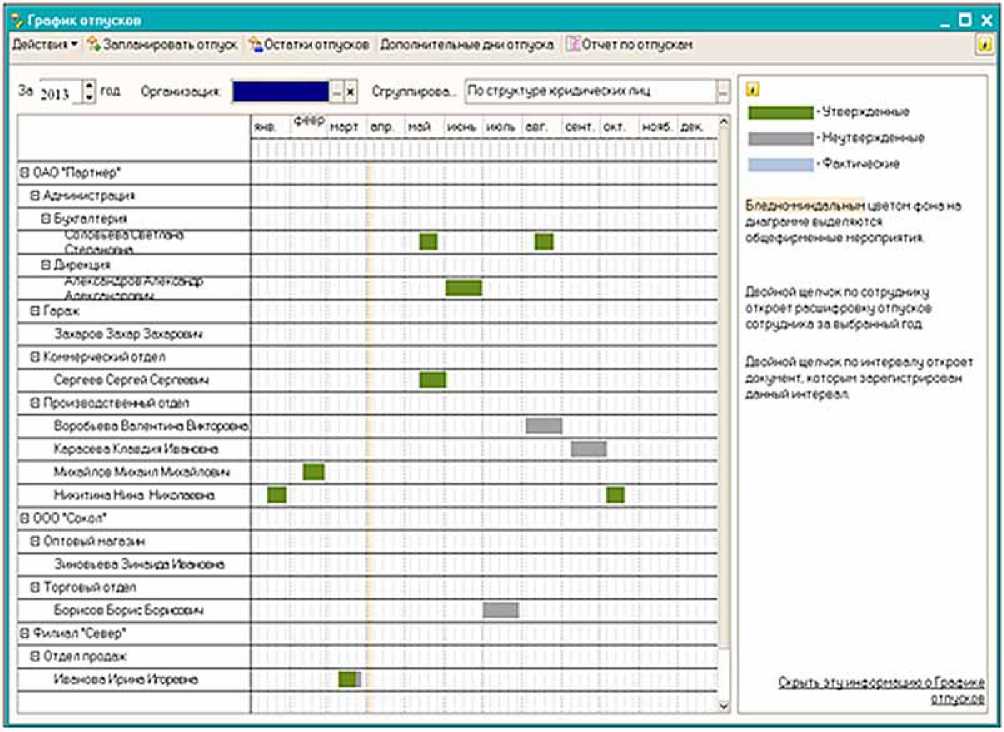Collapse Дирекция node

46,265
